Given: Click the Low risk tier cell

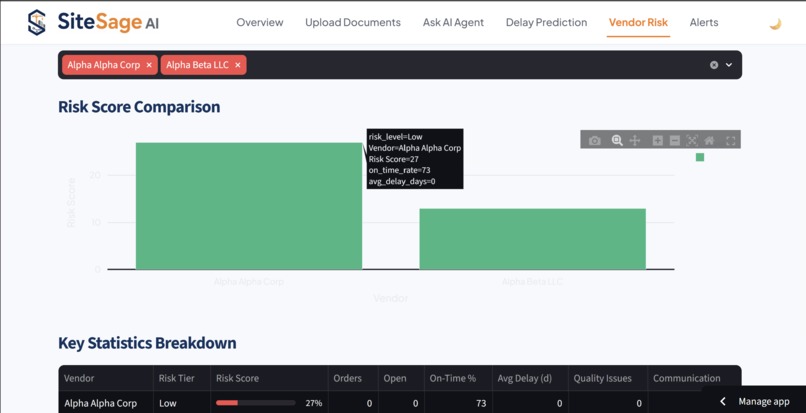Looking at the screenshot, I should pyautogui.click(x=181, y=403).
